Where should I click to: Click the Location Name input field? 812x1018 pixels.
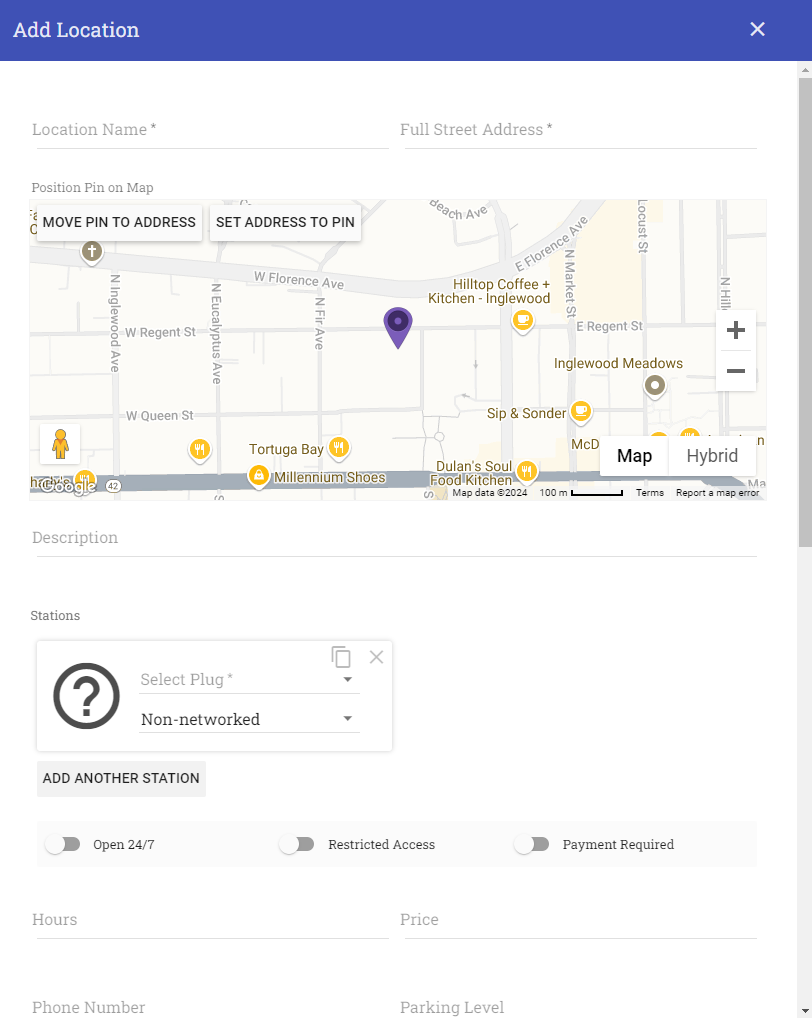pos(210,131)
